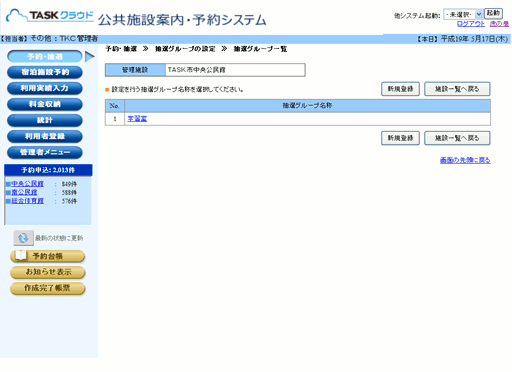Click the 中央公民館 link
This screenshot has height=372, width=512.
[x=27, y=184]
